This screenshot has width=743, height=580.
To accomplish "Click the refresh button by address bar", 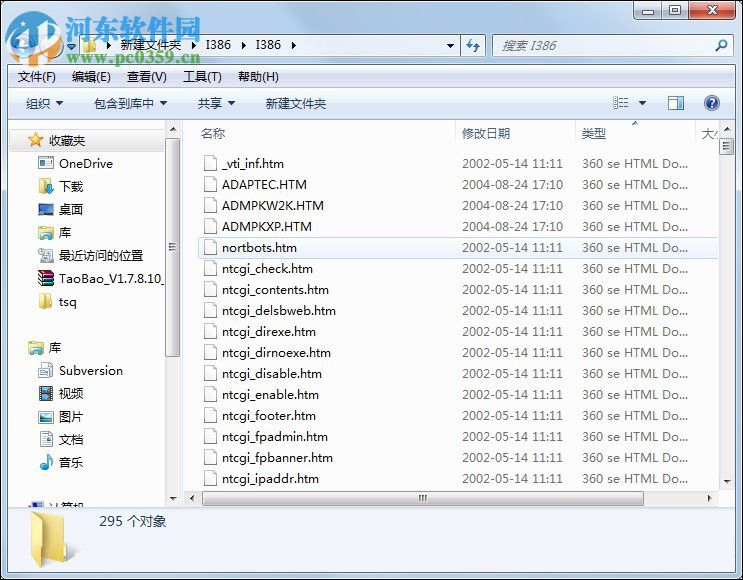I will tap(473, 45).
